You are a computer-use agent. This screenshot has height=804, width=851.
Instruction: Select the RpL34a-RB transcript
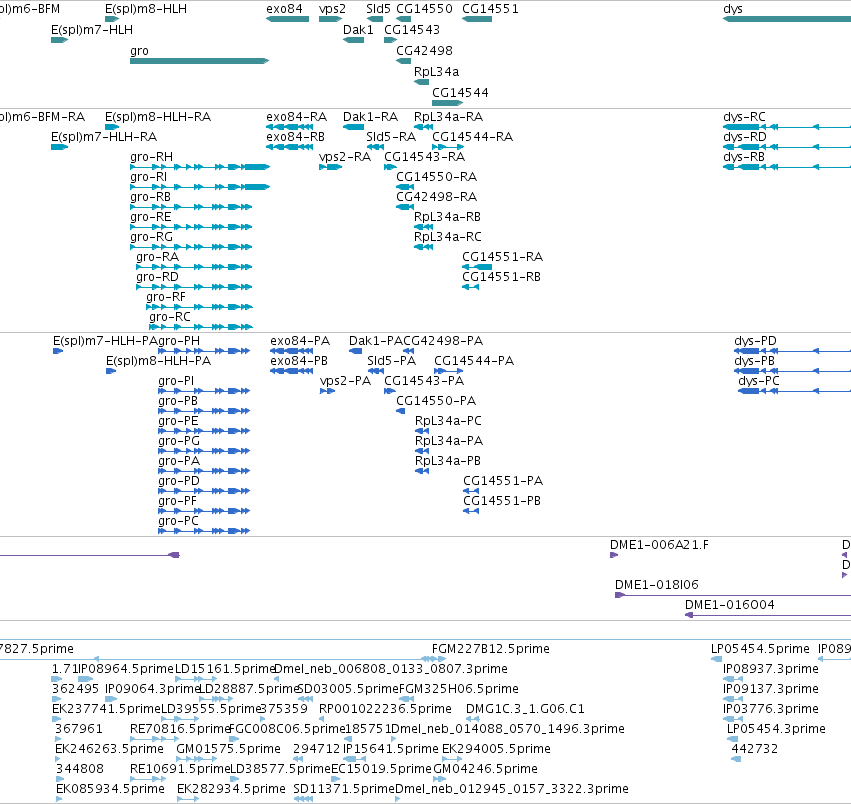point(423,227)
